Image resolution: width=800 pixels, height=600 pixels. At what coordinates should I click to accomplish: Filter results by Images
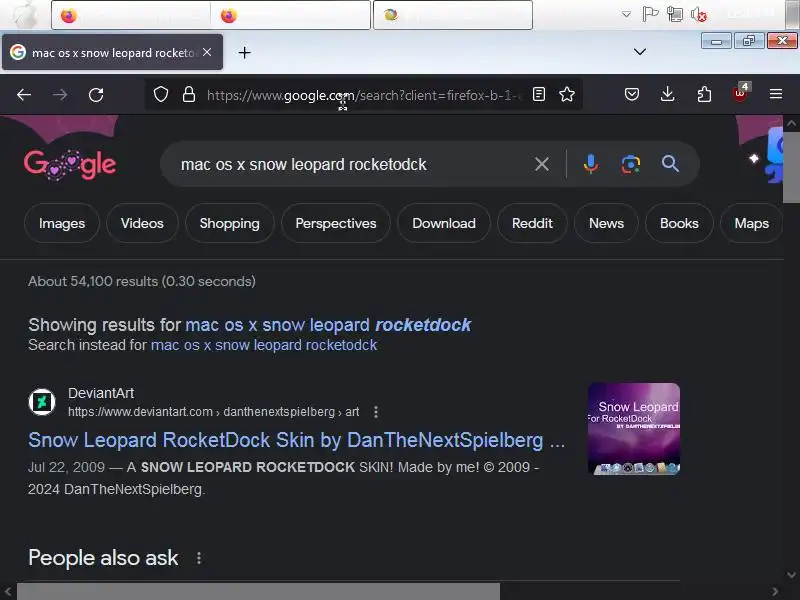(x=62, y=223)
